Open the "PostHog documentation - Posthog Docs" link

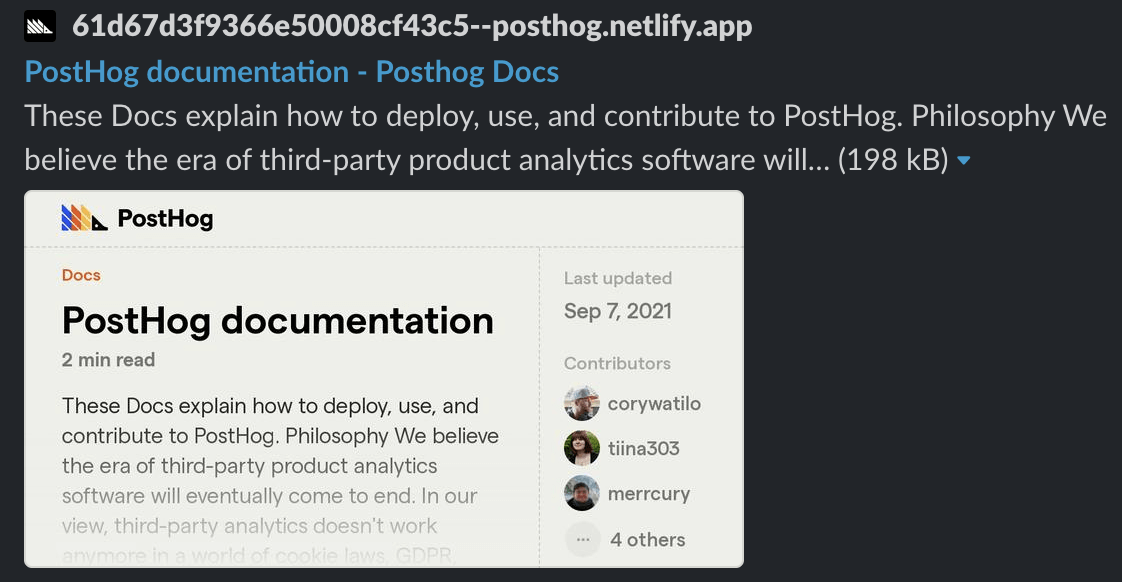(291, 71)
